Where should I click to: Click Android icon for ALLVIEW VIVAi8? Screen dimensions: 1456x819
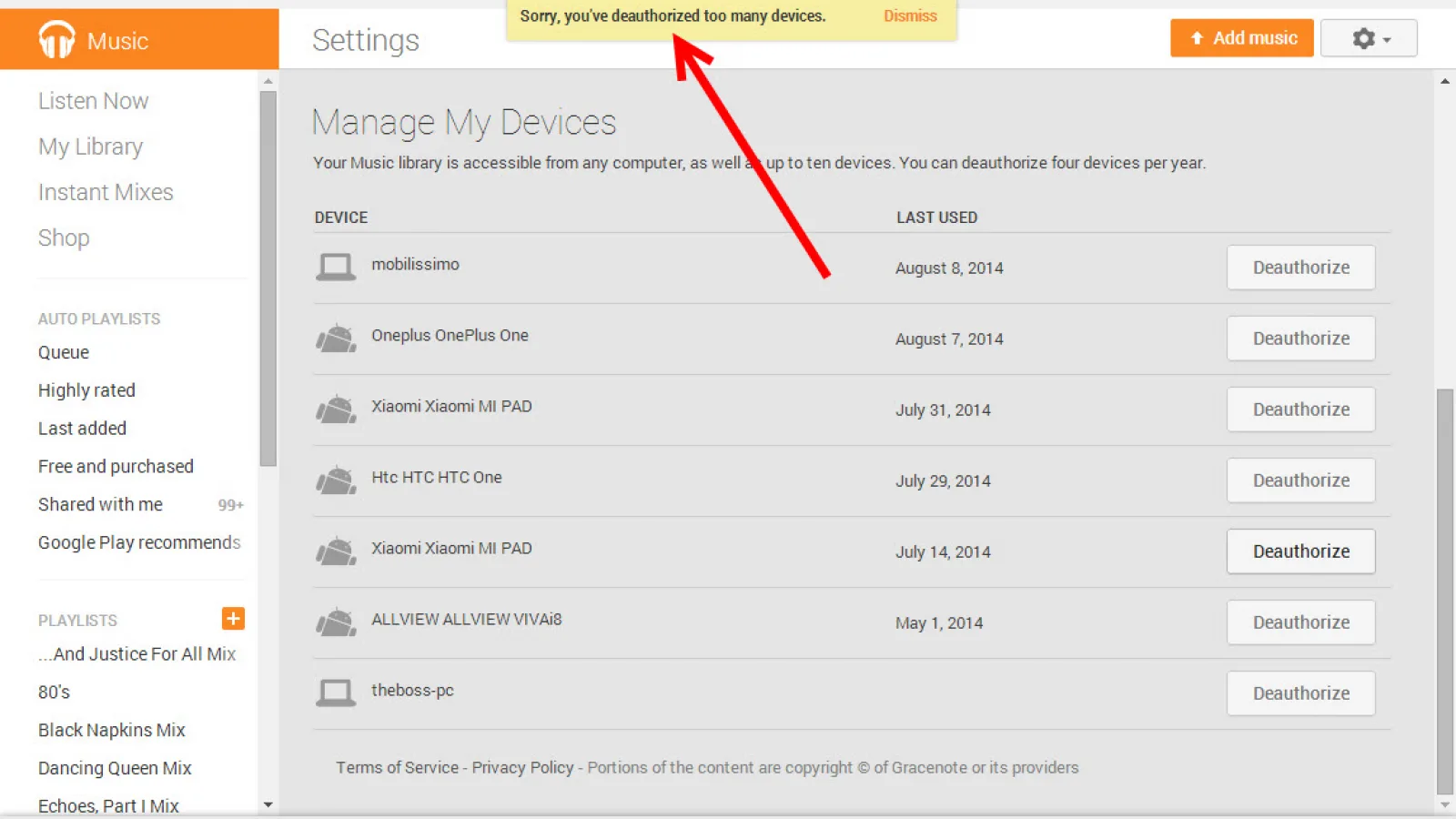[336, 622]
